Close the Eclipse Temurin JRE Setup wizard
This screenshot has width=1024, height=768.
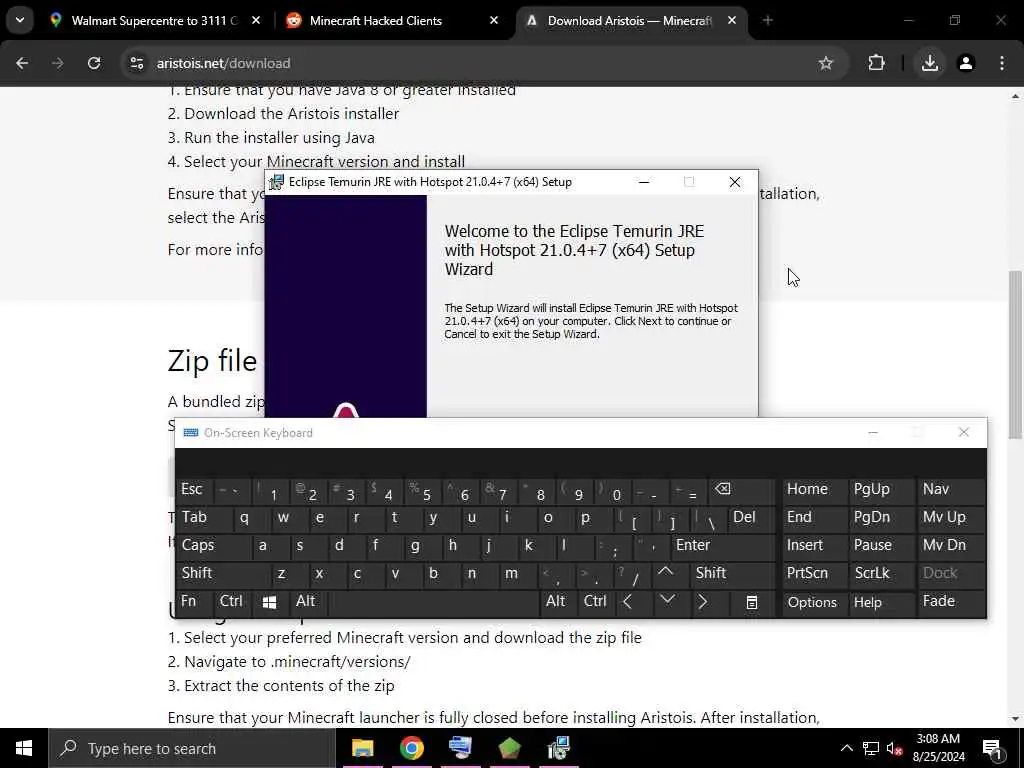pos(735,182)
